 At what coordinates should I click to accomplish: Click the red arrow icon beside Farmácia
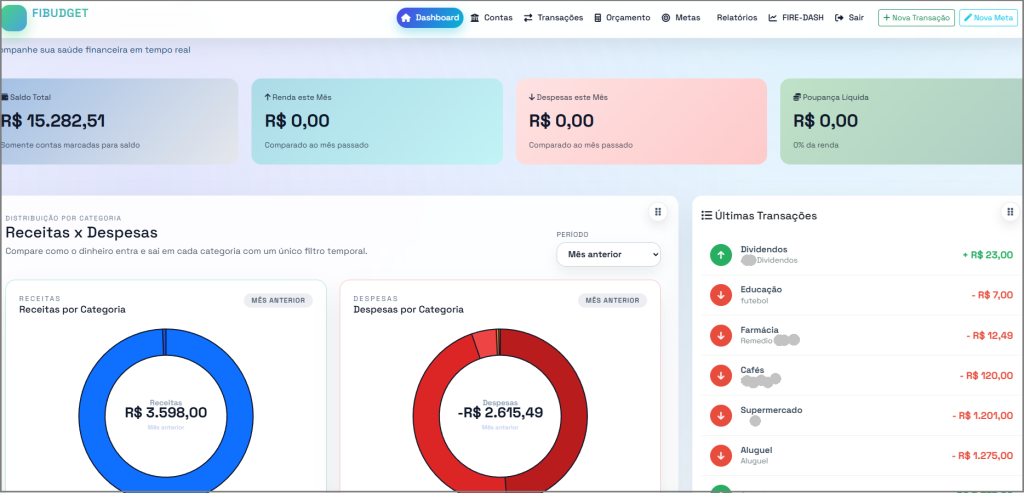720,335
